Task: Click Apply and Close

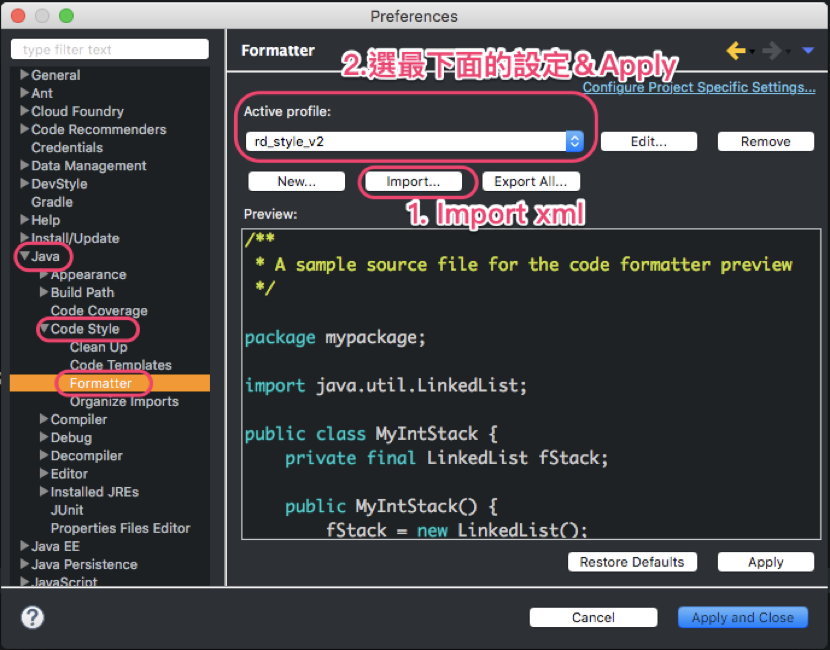Action: (x=742, y=617)
